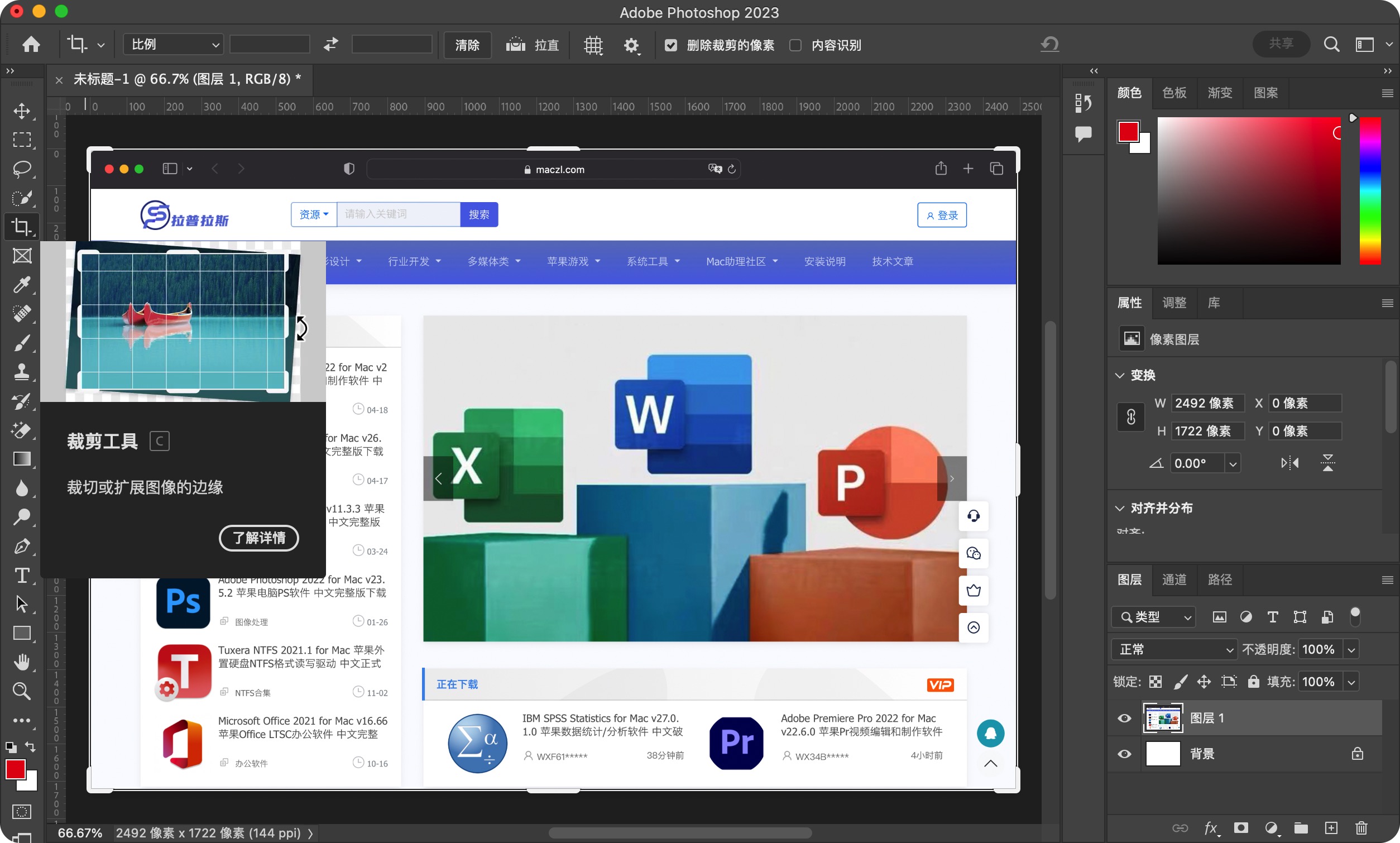Image resolution: width=1400 pixels, height=843 pixels.
Task: Toggle lock all layer button
Action: point(1253,682)
